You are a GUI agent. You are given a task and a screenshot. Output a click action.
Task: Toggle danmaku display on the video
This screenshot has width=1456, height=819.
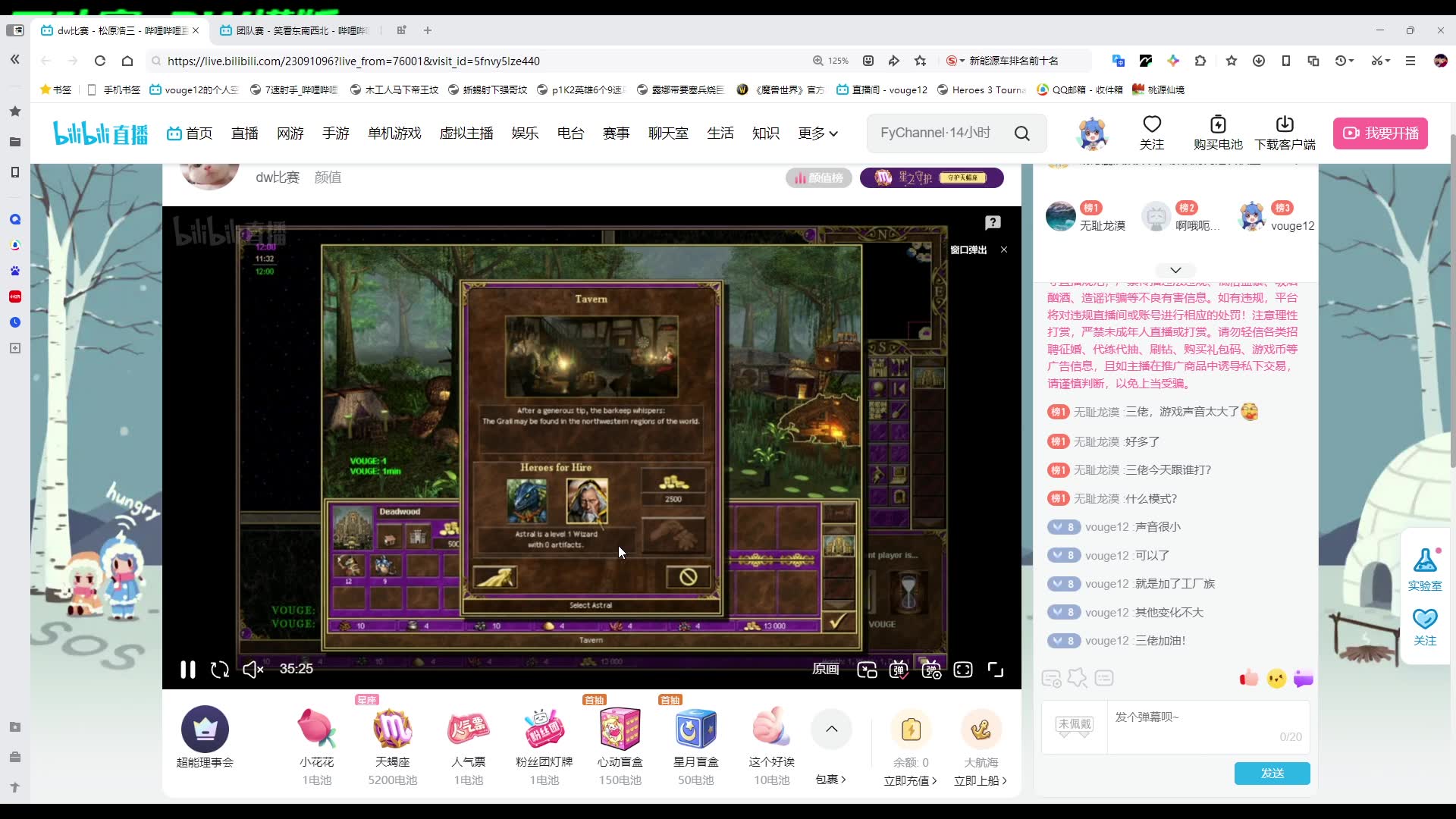pyautogui.click(x=899, y=670)
